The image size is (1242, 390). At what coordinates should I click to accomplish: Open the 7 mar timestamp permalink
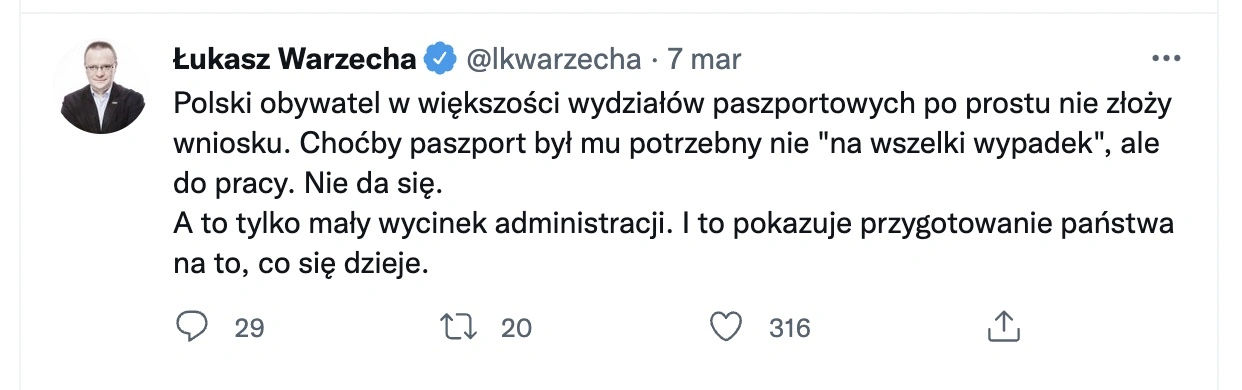[x=704, y=59]
